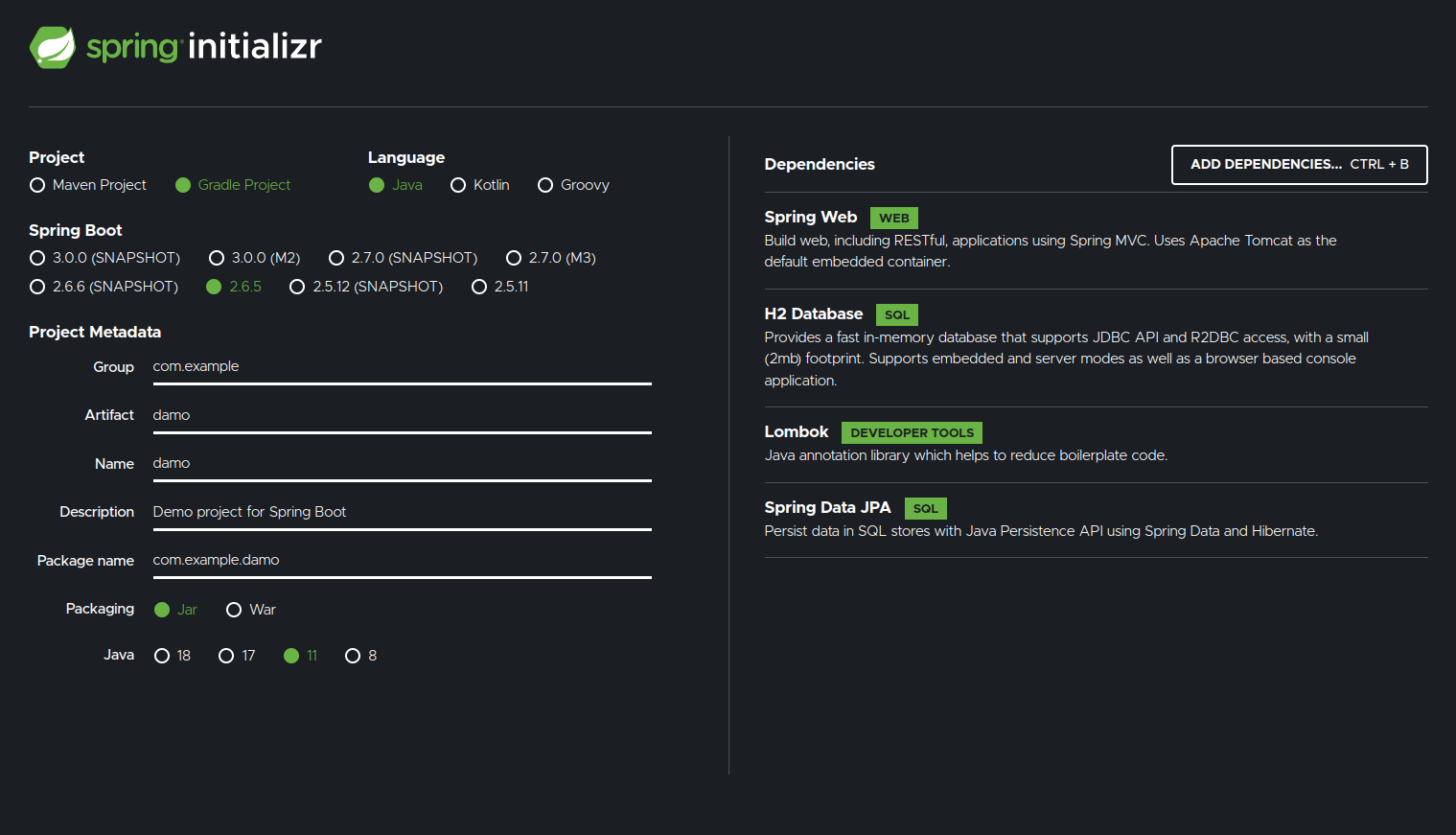Click the Spring Initializr leaf logo

[53, 47]
